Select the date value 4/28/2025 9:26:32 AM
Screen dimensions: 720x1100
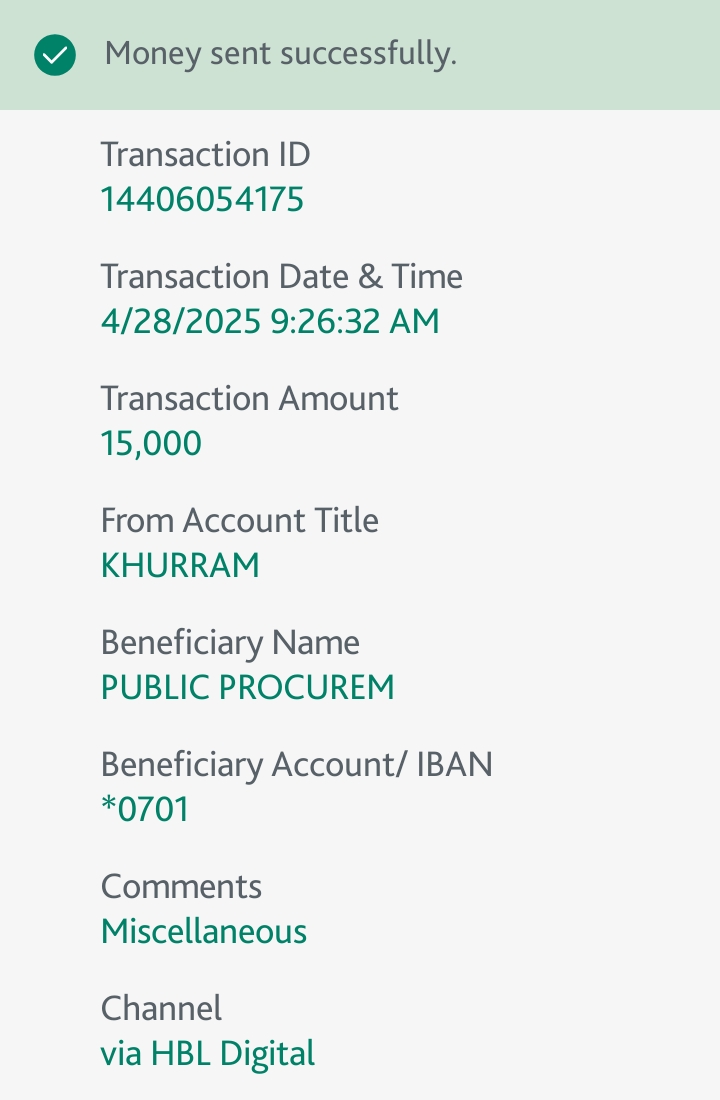[x=270, y=321]
